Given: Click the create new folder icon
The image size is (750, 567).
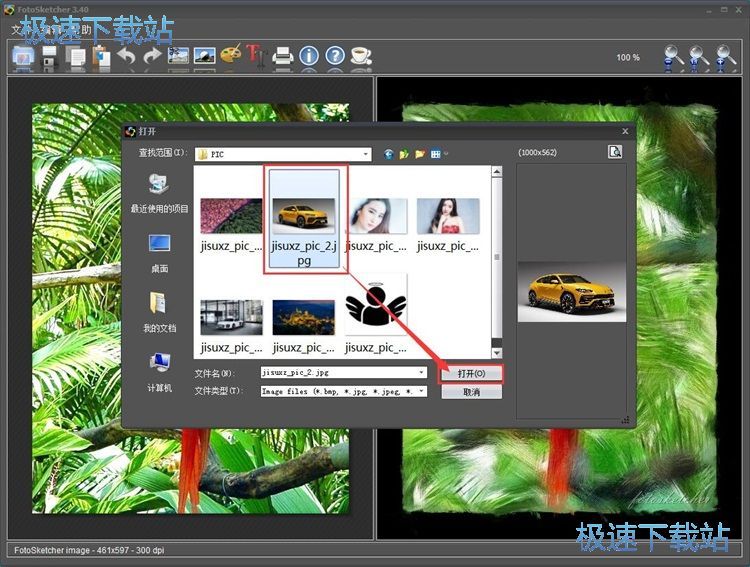Looking at the screenshot, I should pos(420,153).
